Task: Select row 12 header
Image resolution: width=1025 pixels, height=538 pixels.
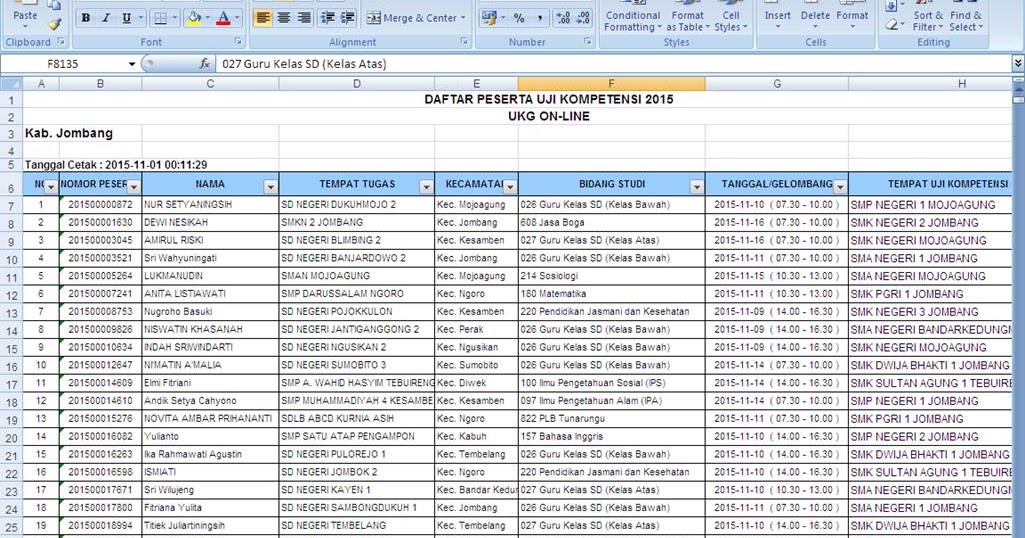Action: [x=11, y=295]
